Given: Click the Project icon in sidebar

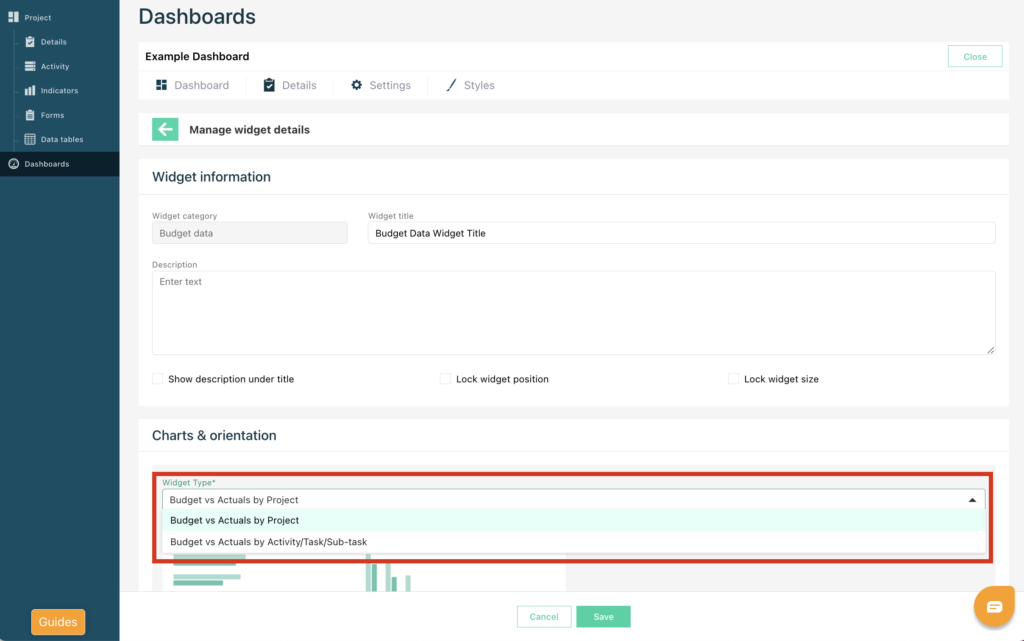Looking at the screenshot, I should (x=13, y=17).
